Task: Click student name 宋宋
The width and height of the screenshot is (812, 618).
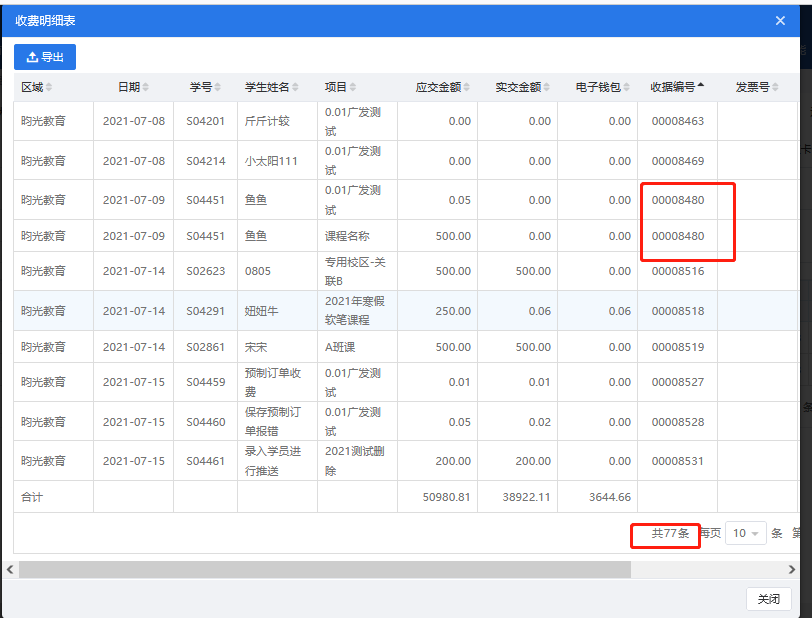Action: point(255,347)
